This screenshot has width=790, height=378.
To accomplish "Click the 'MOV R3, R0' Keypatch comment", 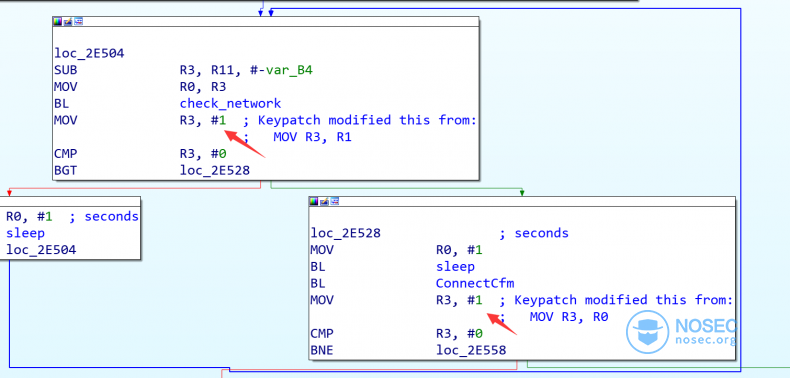I will [569, 317].
